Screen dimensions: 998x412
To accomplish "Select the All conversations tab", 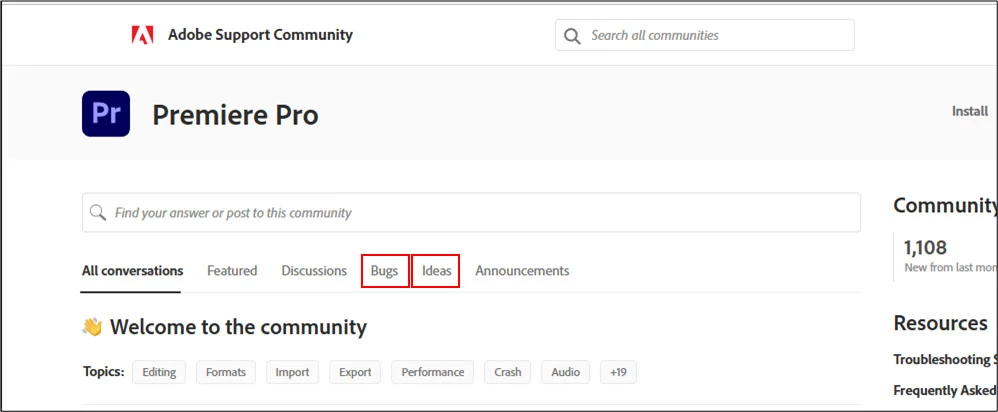I will (x=132, y=271).
